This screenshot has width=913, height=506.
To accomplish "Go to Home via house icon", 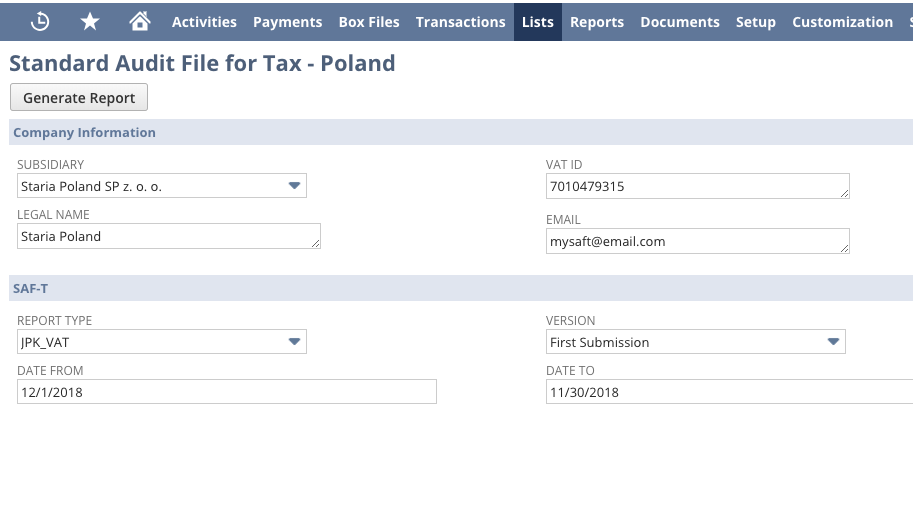I will click(140, 22).
